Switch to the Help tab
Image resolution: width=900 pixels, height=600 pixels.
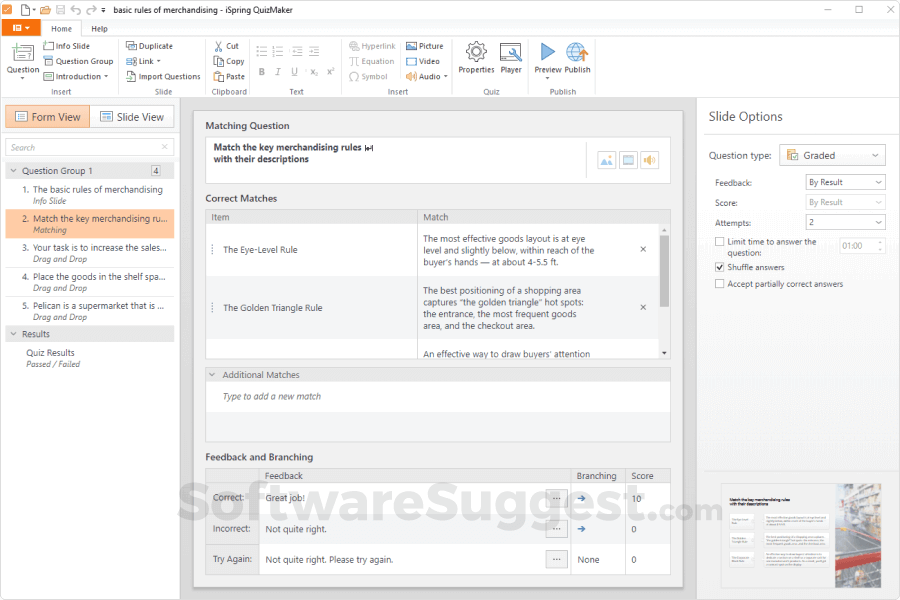[x=99, y=28]
